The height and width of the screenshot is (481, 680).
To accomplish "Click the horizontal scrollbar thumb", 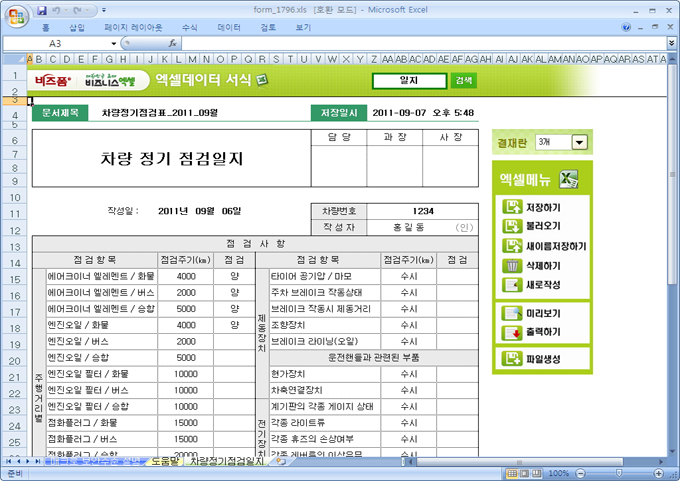I will [x=520, y=462].
